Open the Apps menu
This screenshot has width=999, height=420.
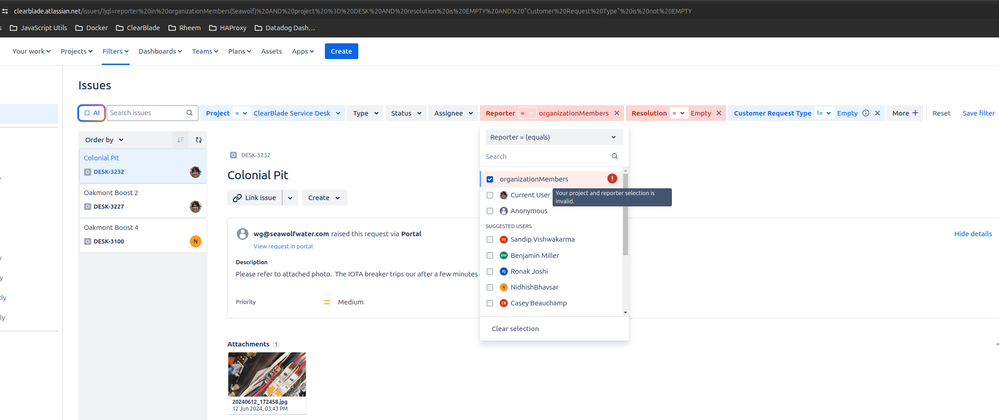(x=303, y=52)
